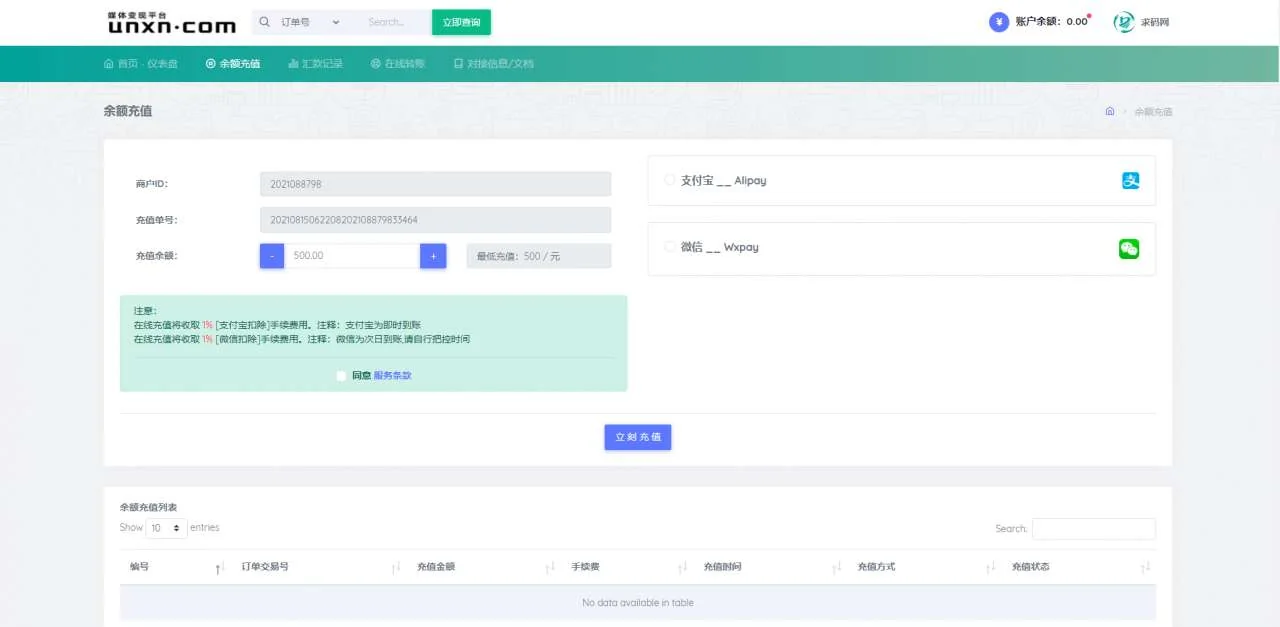Open the Show entries count dropdown
Viewport: 1280px width, 627px height.
[x=166, y=527]
